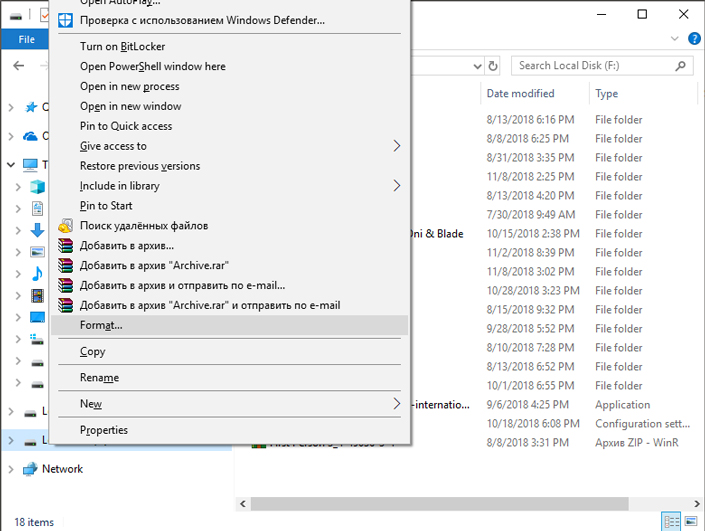Choose Open PowerShell window here
Screen dimensions: 705x531
click(x=229, y=67)
